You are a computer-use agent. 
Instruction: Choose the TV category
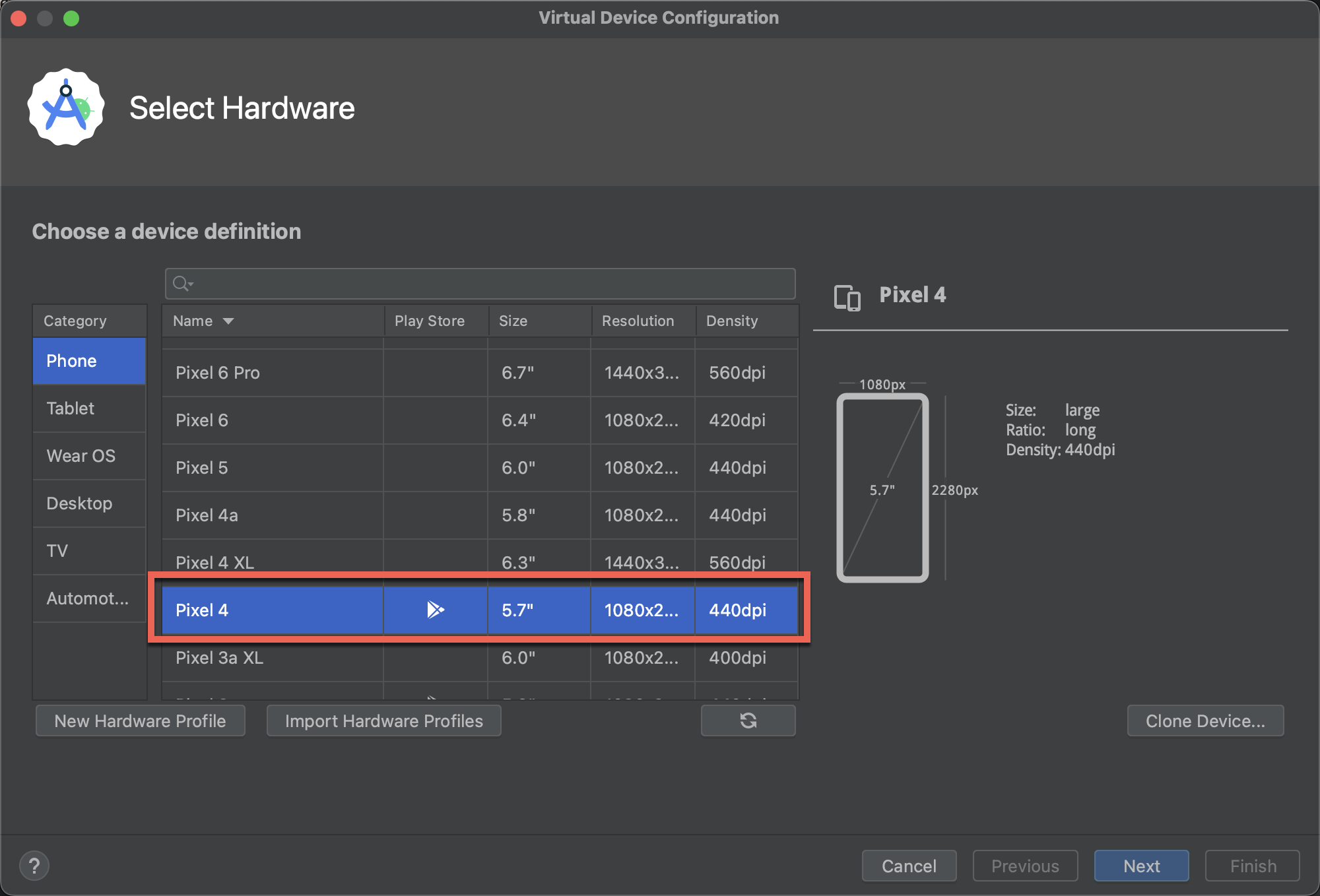click(x=57, y=551)
